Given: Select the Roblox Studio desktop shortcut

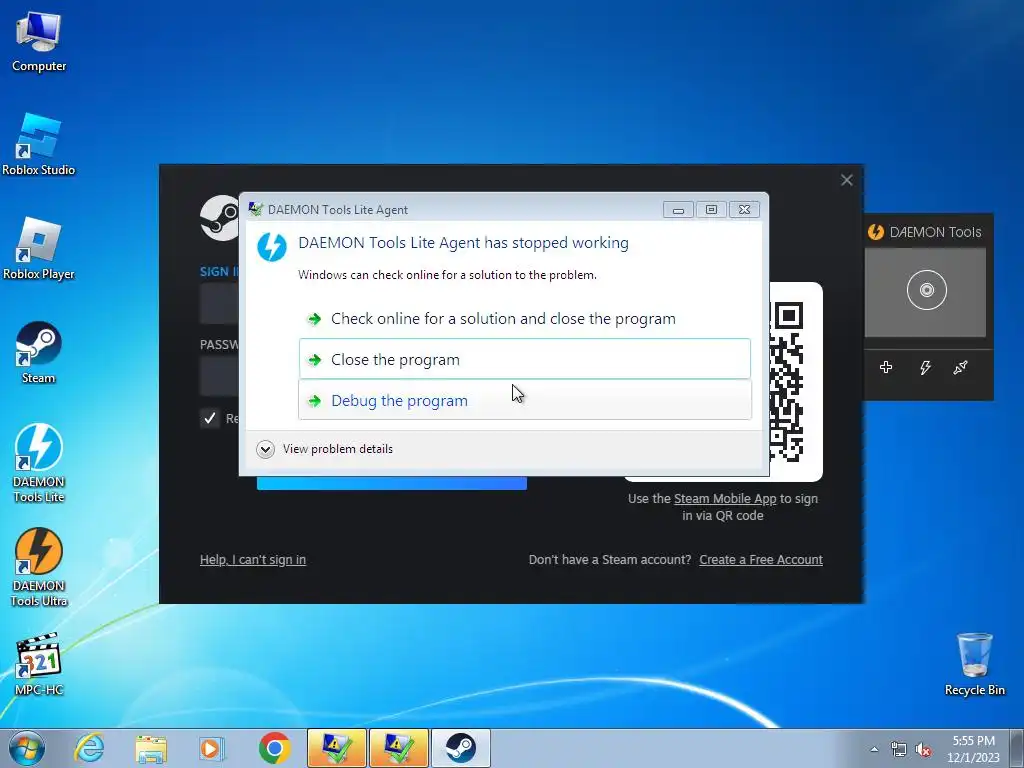Looking at the screenshot, I should click(x=39, y=145).
